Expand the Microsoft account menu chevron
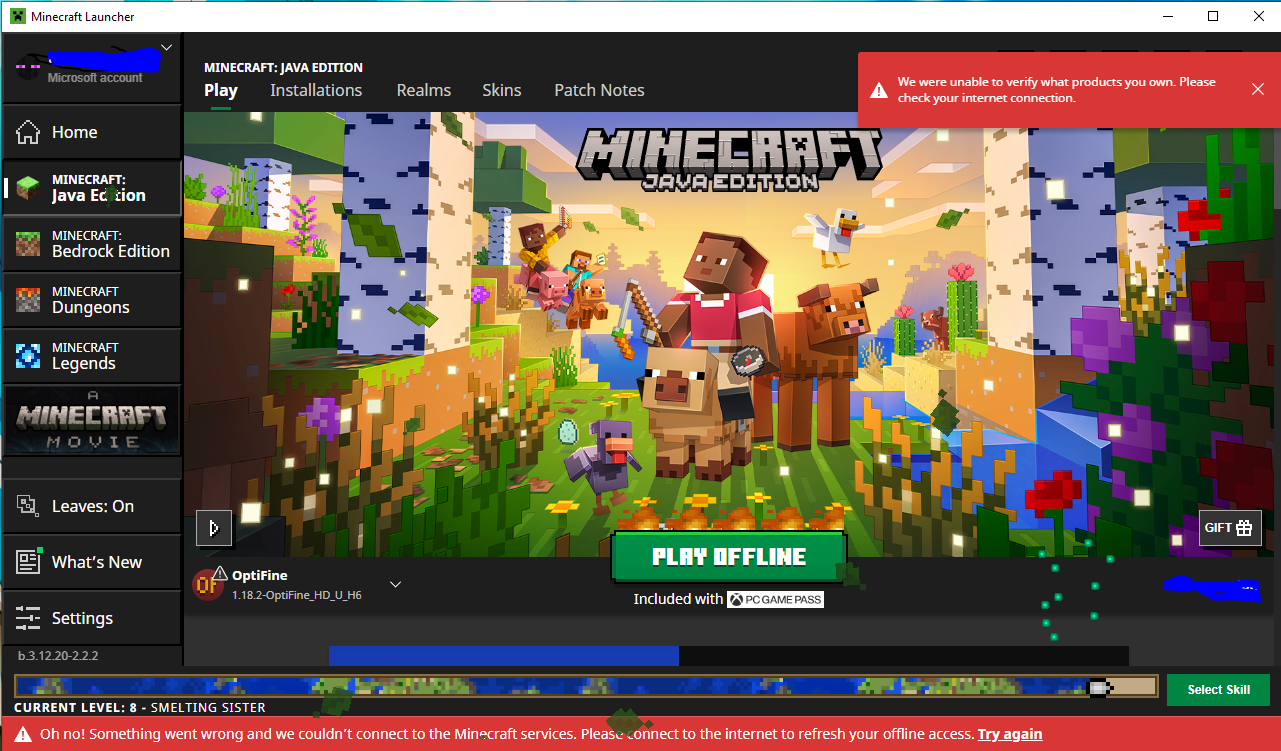 pos(166,47)
